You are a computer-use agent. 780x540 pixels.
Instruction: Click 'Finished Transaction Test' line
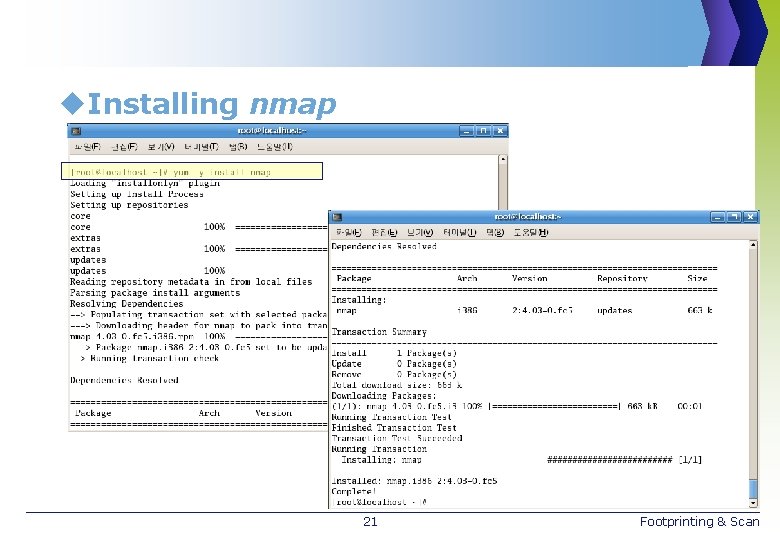pos(394,428)
